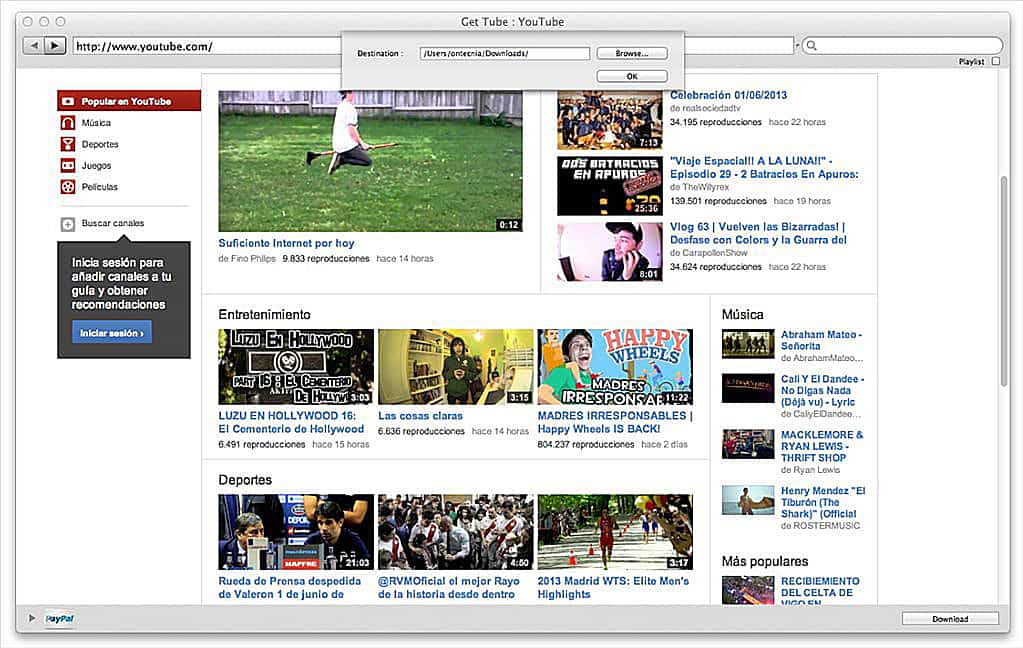Select the Películas film reel icon
1023x648 pixels.
click(68, 187)
